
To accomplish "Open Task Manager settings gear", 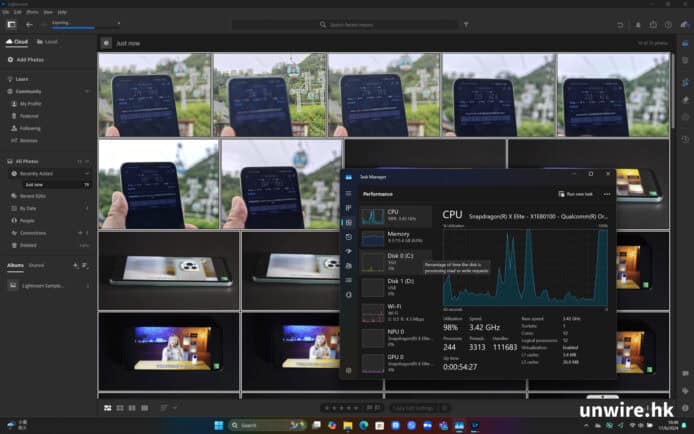I will [349, 370].
